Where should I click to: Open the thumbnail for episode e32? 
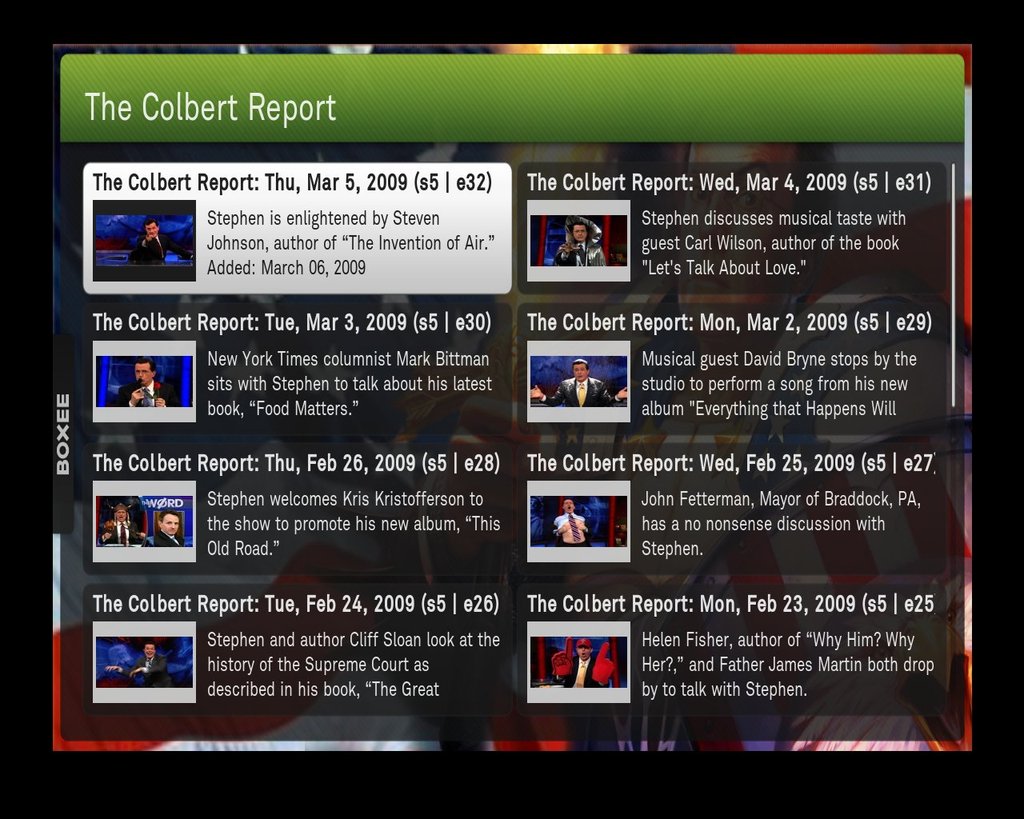144,241
